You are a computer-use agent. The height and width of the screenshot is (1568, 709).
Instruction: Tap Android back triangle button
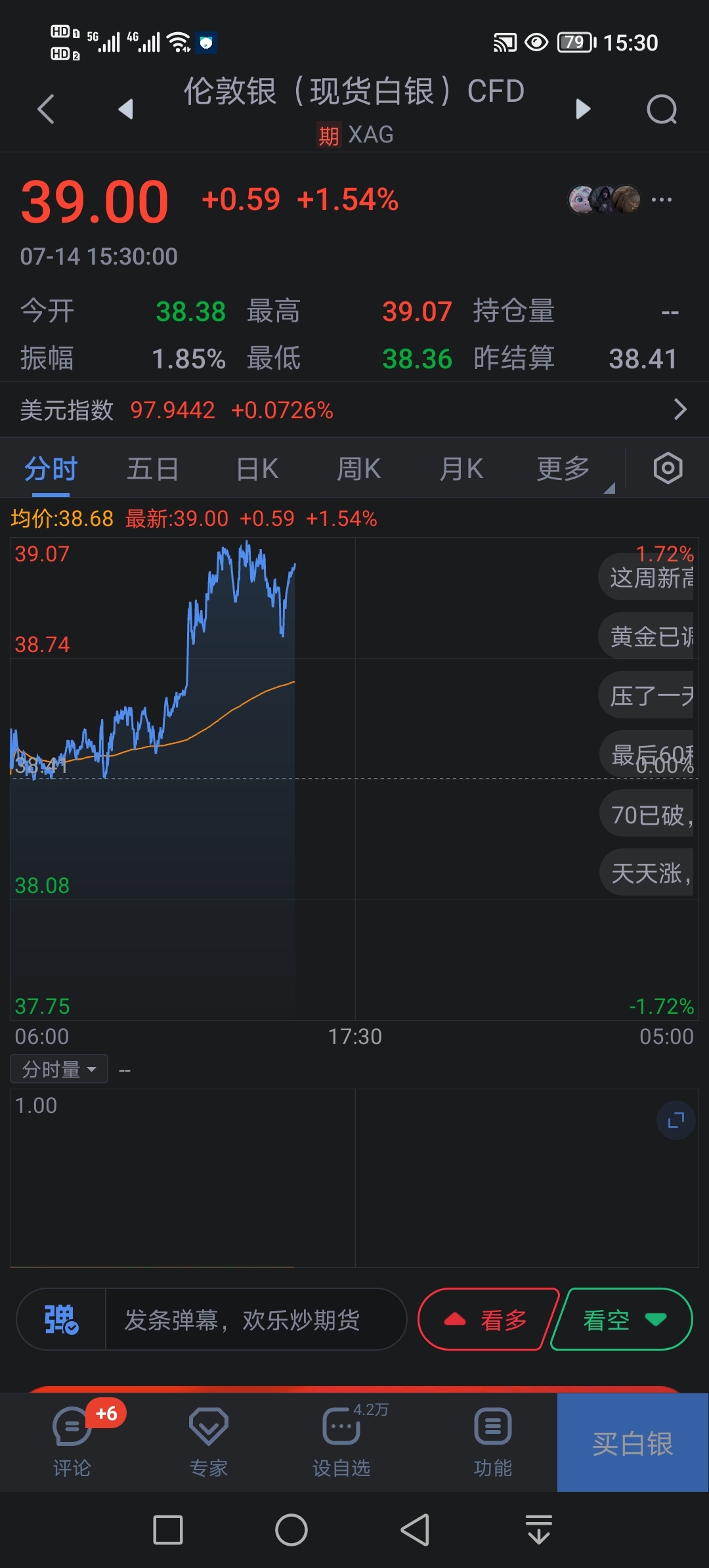(x=415, y=1530)
